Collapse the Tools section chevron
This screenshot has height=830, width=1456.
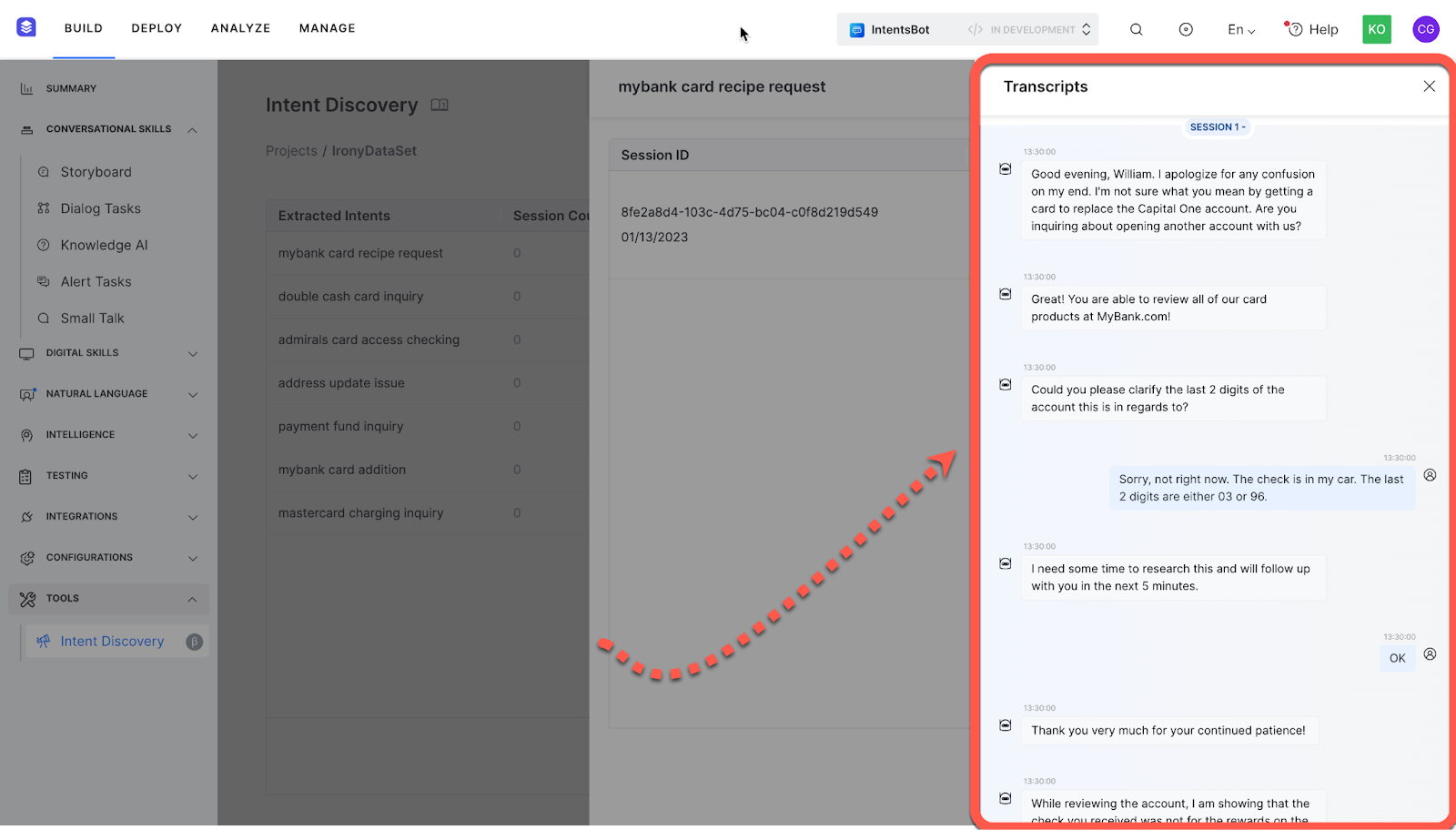192,599
